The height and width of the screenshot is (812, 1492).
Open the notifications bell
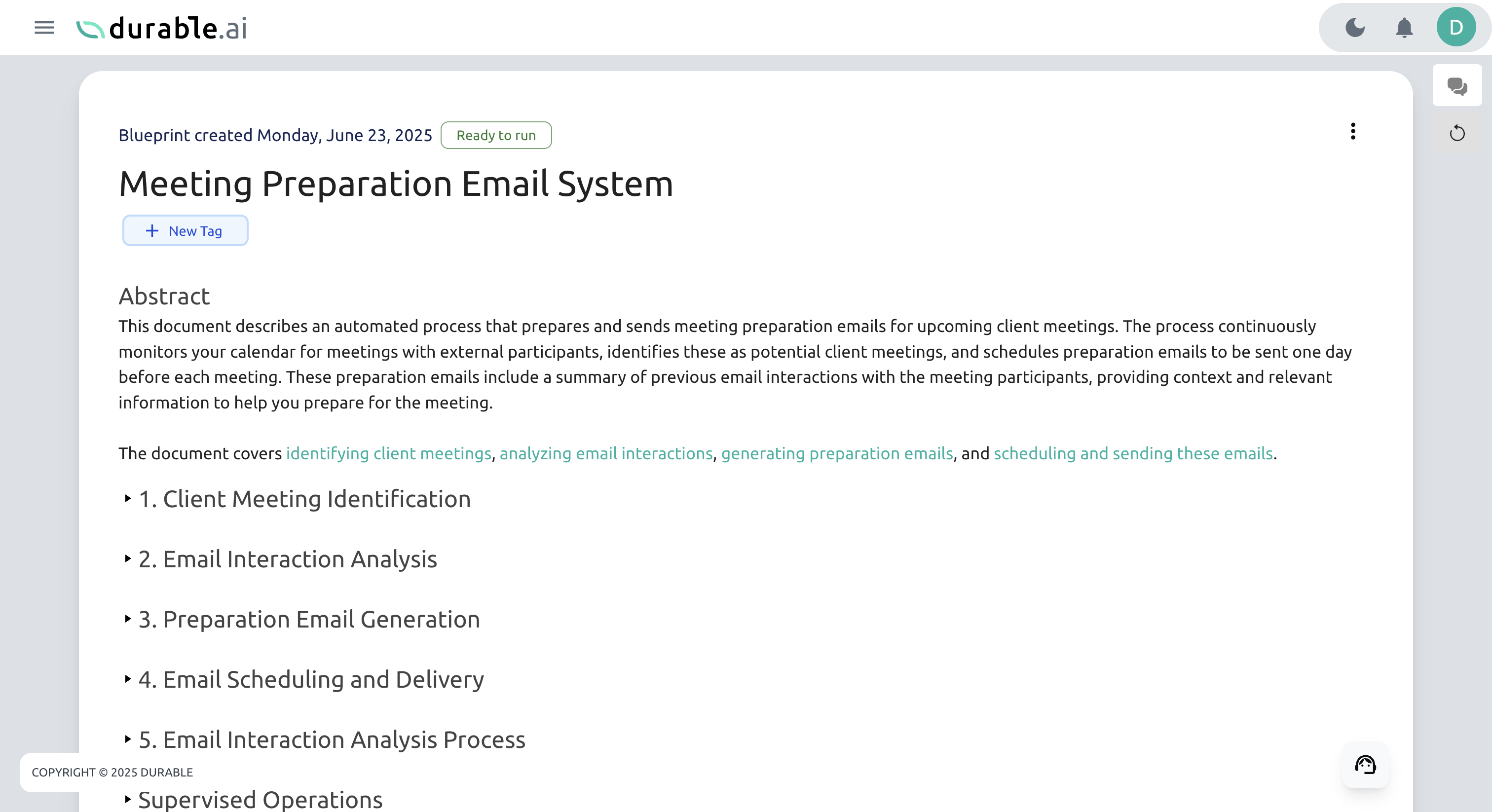coord(1404,27)
